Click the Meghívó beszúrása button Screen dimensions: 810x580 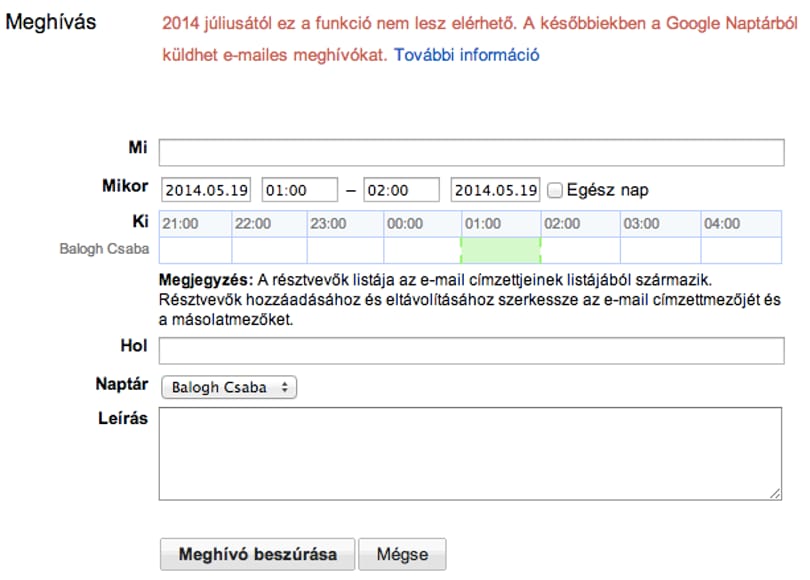[x=257, y=554]
